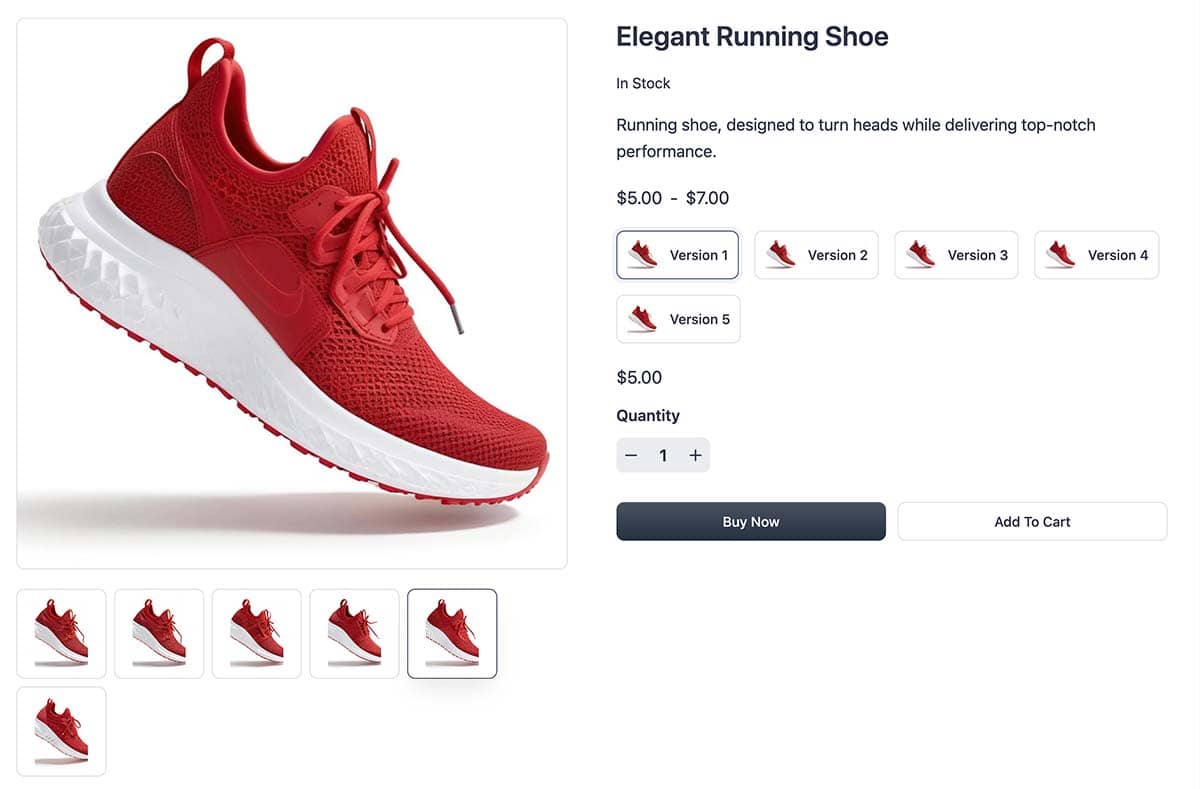Viewport: 1200px width, 789px height.
Task: Click the shoe icon on Version 4
Action: click(x=1059, y=254)
